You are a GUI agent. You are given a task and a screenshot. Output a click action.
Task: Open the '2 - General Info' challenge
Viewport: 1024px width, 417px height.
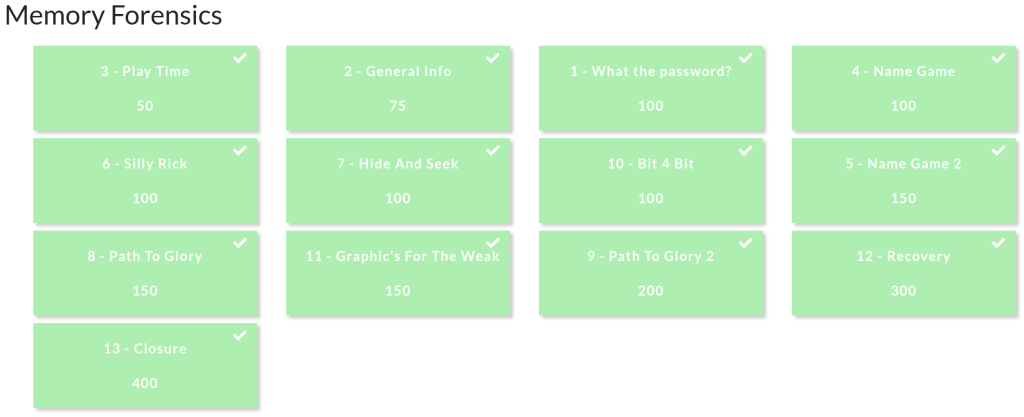[x=398, y=88]
